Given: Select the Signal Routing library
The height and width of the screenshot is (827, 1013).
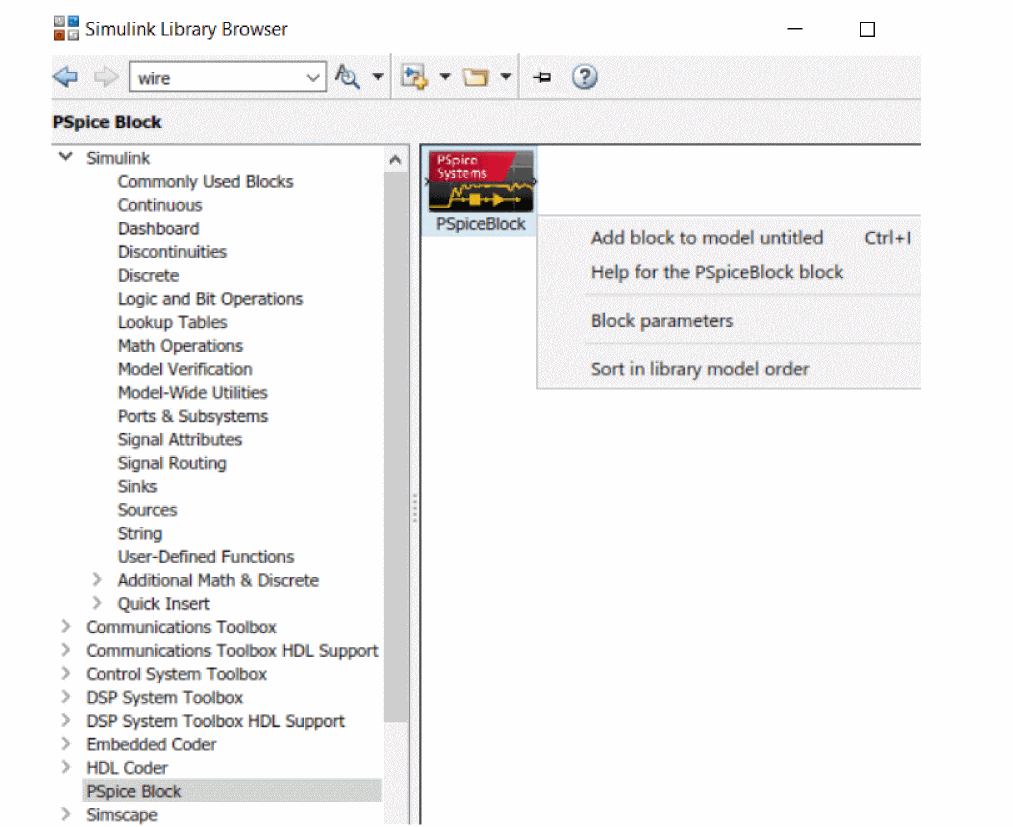Looking at the screenshot, I should pos(172,463).
